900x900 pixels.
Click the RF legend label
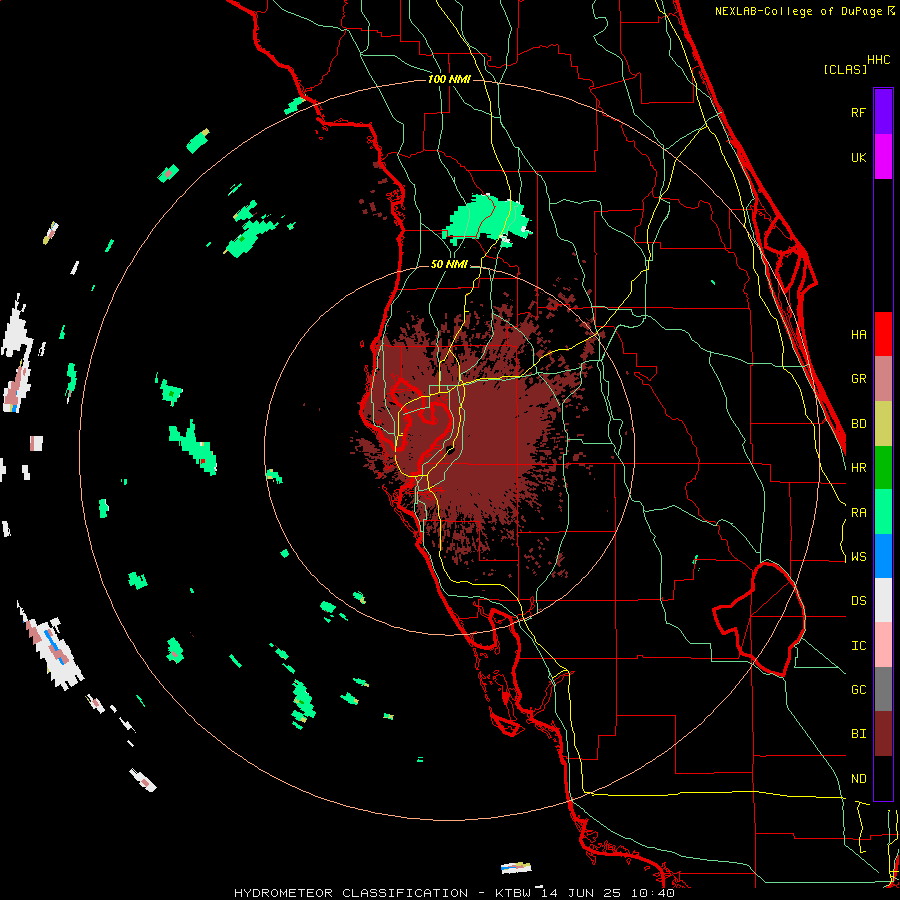(858, 113)
